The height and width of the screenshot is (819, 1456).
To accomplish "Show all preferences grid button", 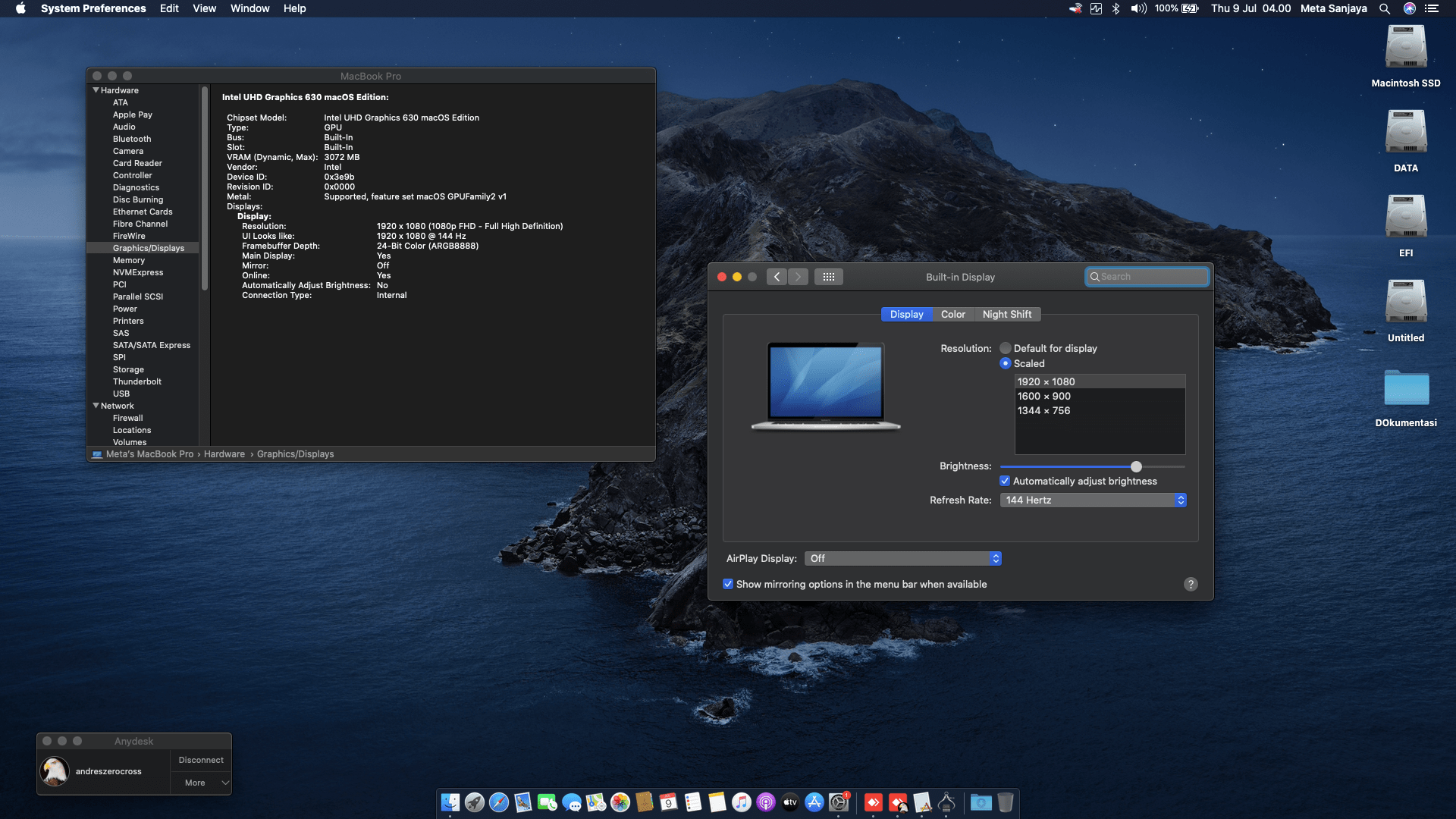I will click(x=829, y=277).
